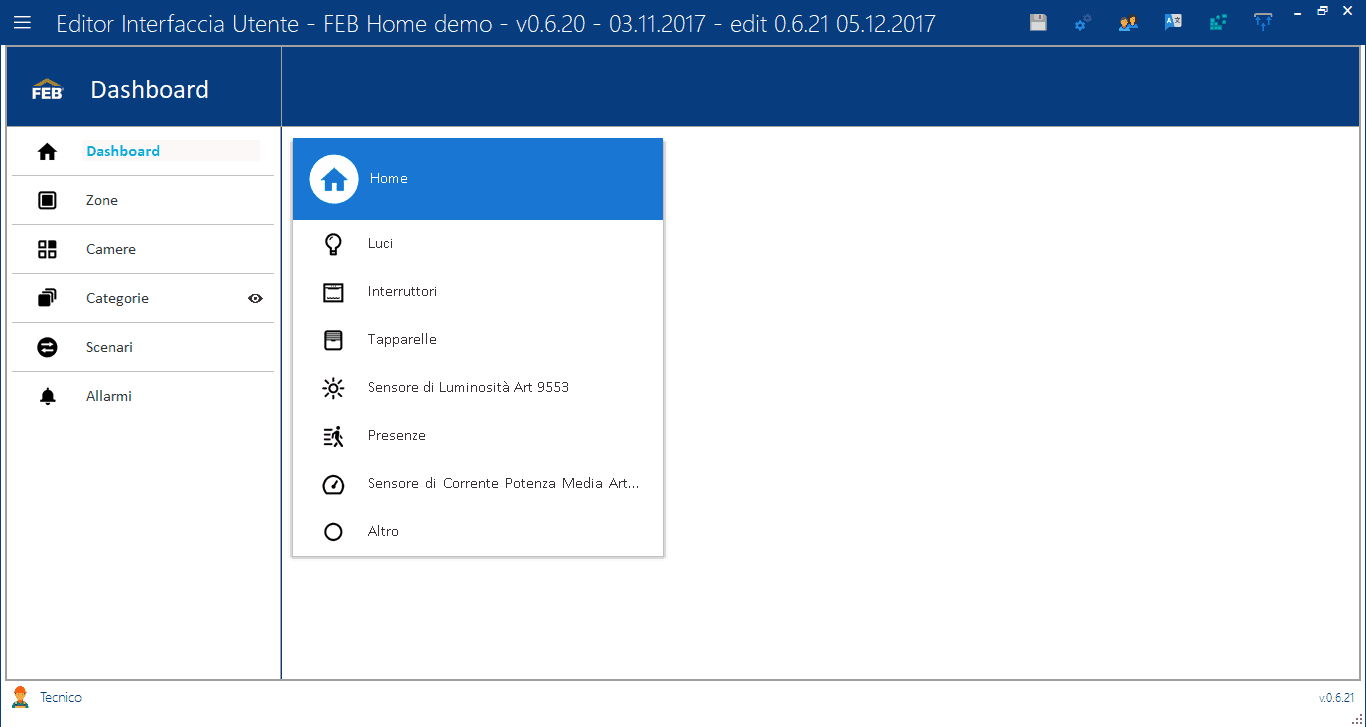Click the Allarmi bell icon

[47, 397]
